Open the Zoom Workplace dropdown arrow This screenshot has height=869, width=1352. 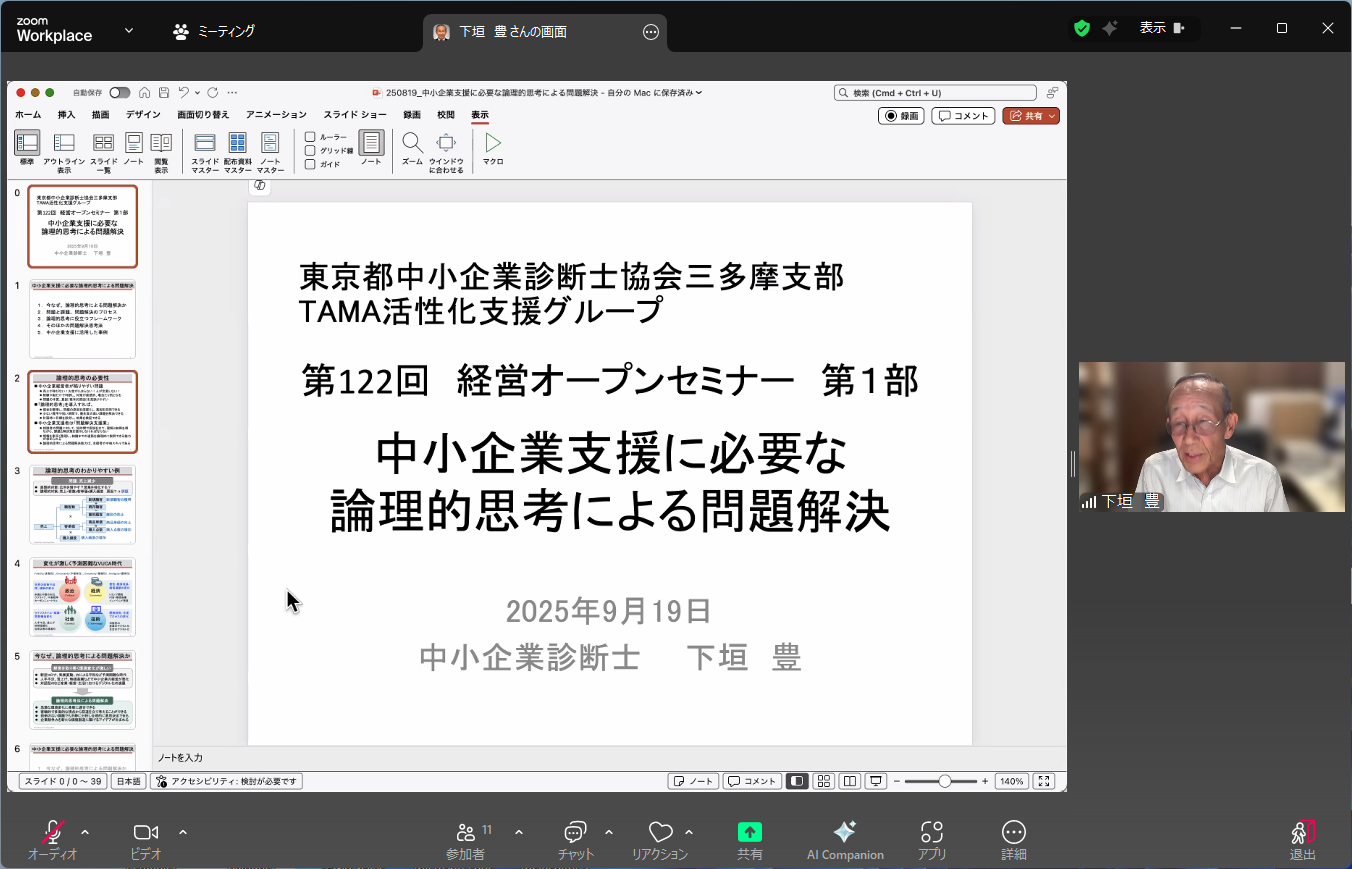(x=129, y=31)
